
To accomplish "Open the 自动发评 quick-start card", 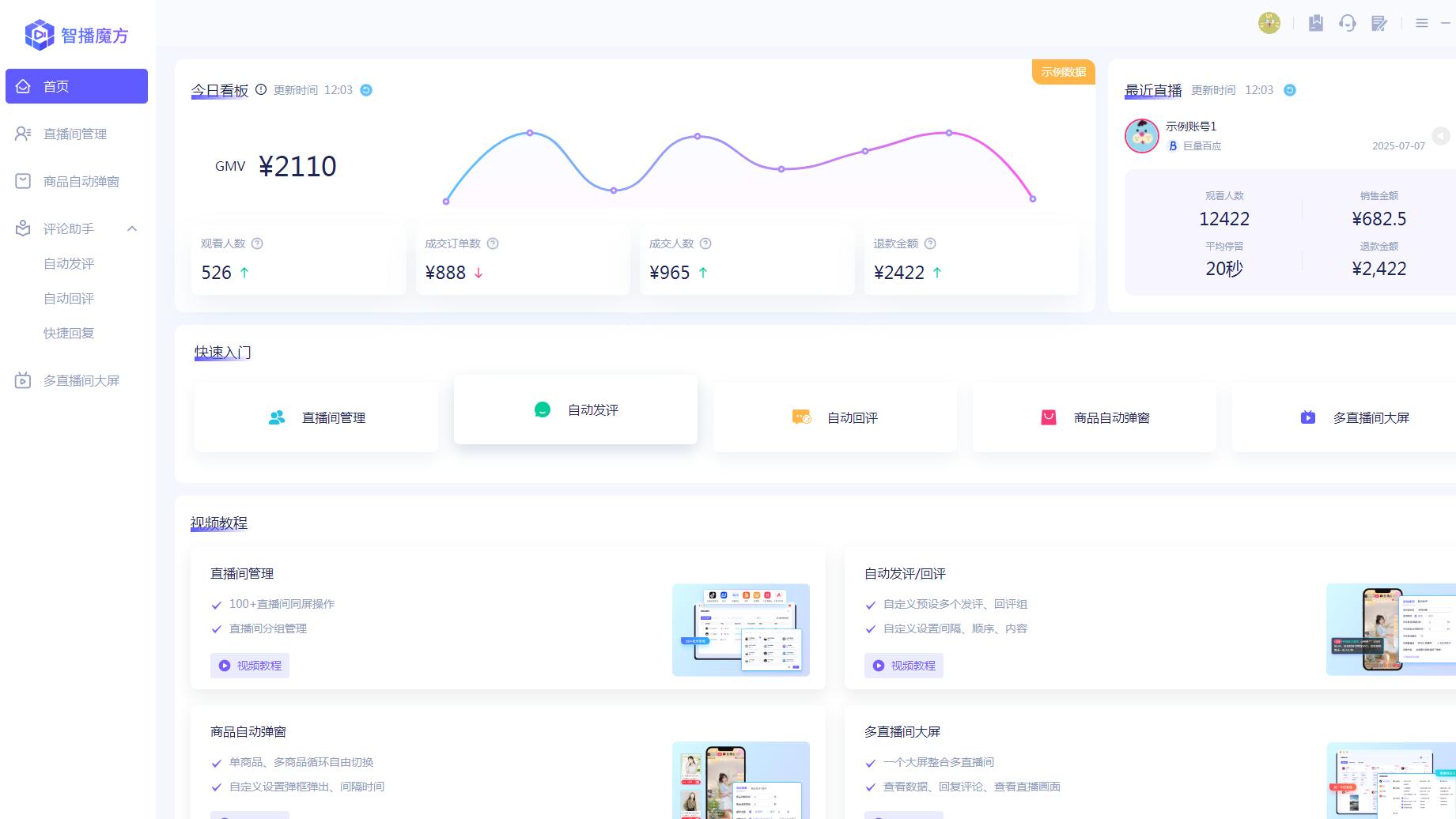I will point(576,409).
